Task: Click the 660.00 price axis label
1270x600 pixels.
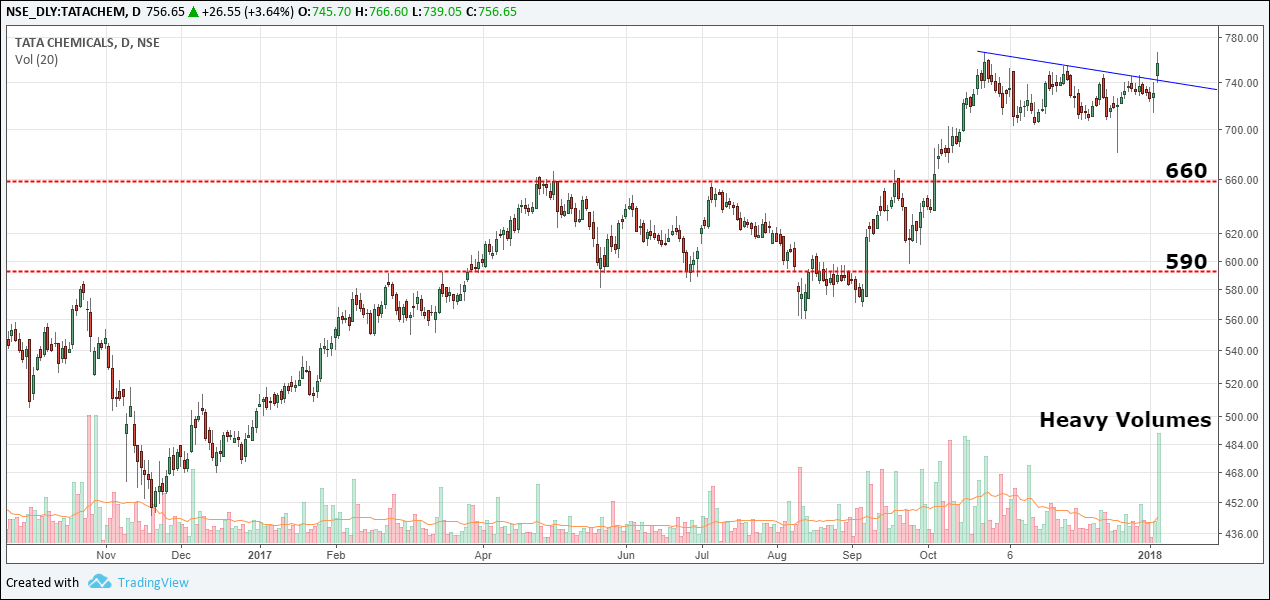Action: [1242, 181]
